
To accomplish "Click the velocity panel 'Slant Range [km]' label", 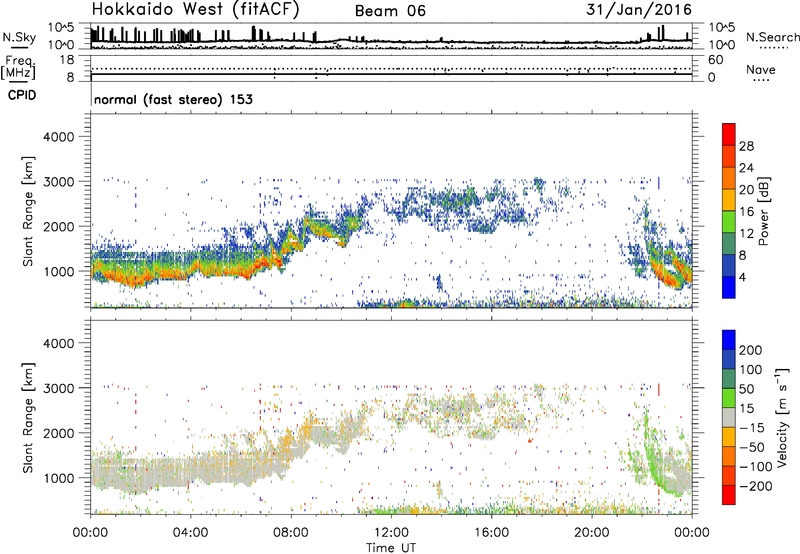I will pyautogui.click(x=28, y=417).
